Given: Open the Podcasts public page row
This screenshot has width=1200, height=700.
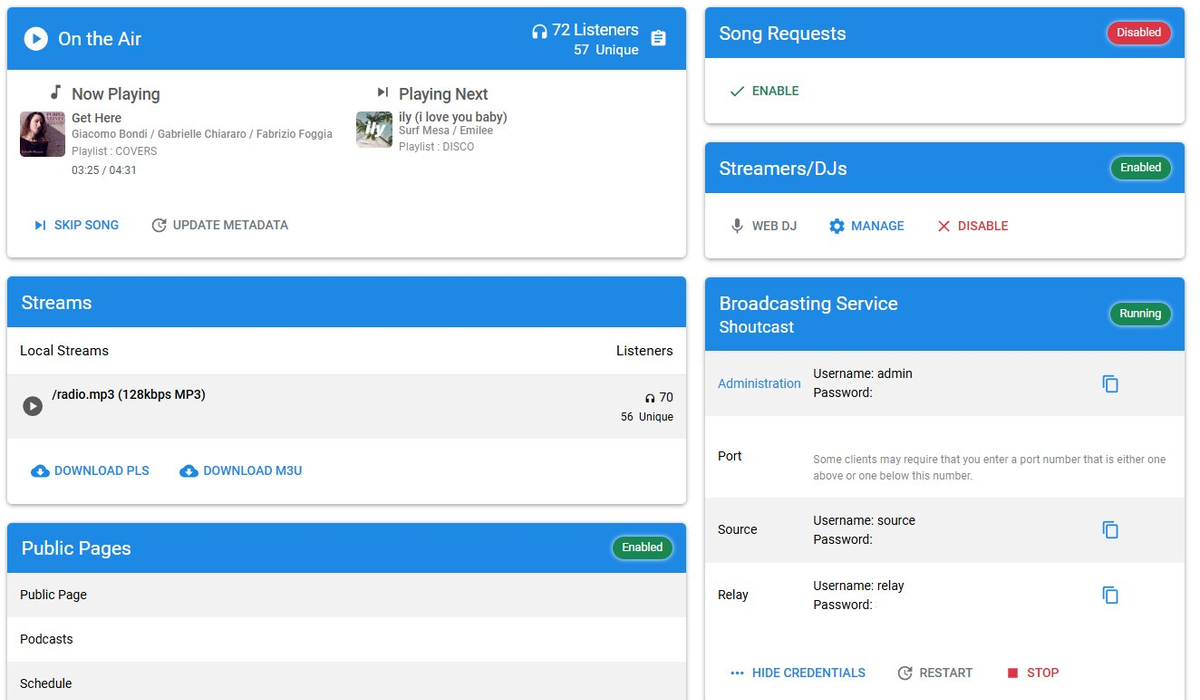Looking at the screenshot, I should click(x=346, y=639).
